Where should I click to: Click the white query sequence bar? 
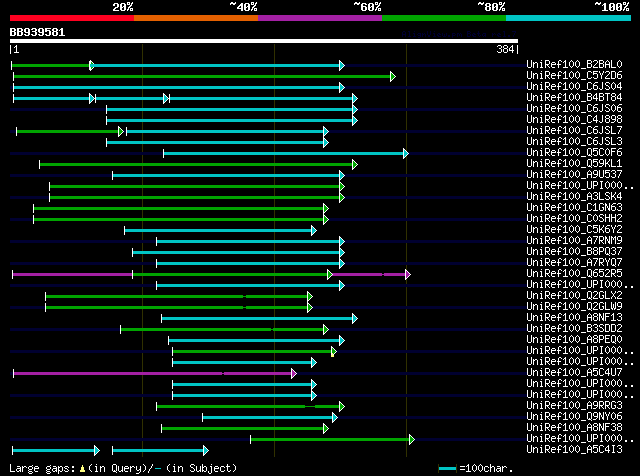[x=264, y=41]
